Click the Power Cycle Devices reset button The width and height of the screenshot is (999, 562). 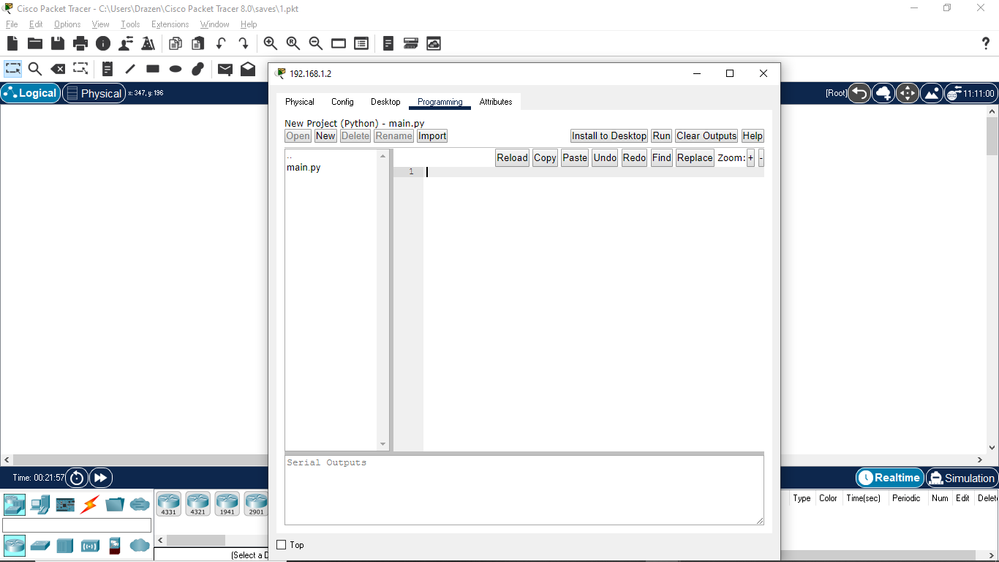77,477
